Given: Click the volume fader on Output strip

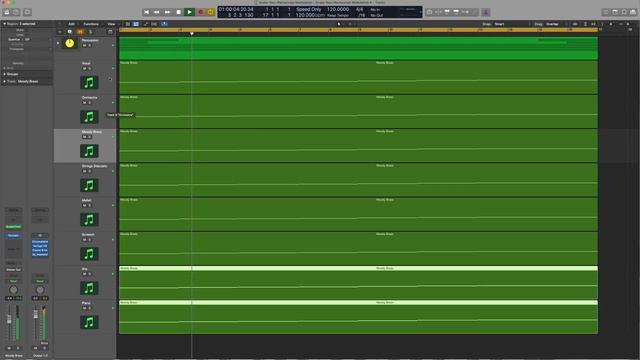Looking at the screenshot, I should click(x=36, y=315).
